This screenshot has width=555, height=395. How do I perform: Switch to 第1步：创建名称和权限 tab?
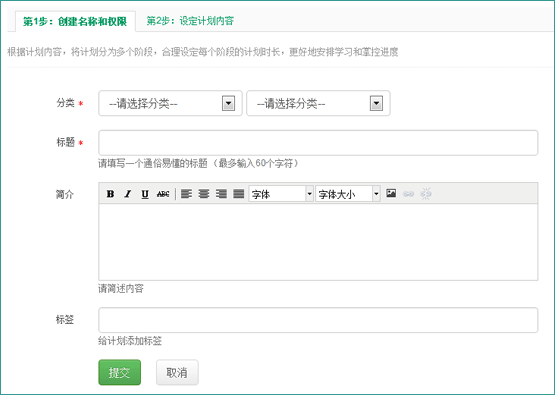coord(75,21)
